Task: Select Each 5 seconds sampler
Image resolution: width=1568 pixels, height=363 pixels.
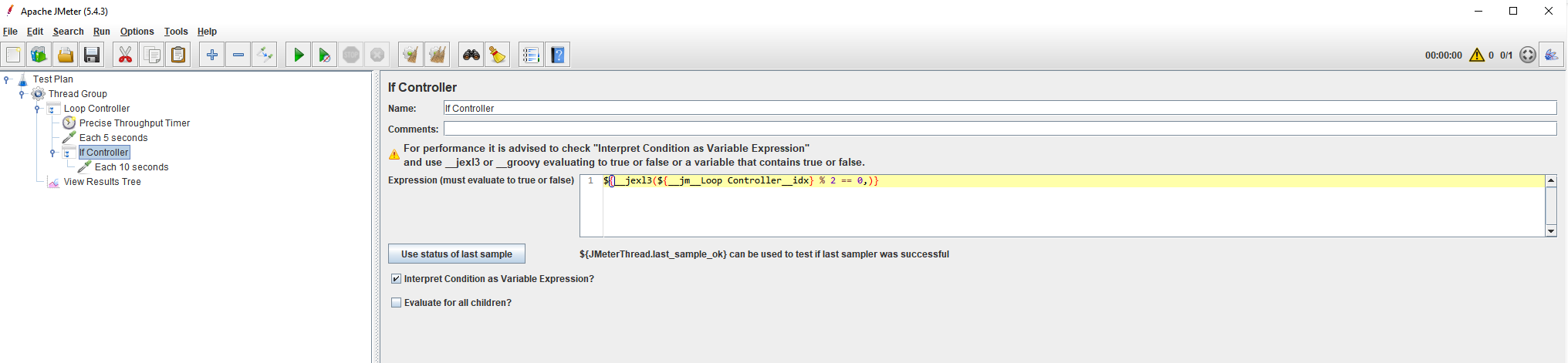Action: [113, 138]
